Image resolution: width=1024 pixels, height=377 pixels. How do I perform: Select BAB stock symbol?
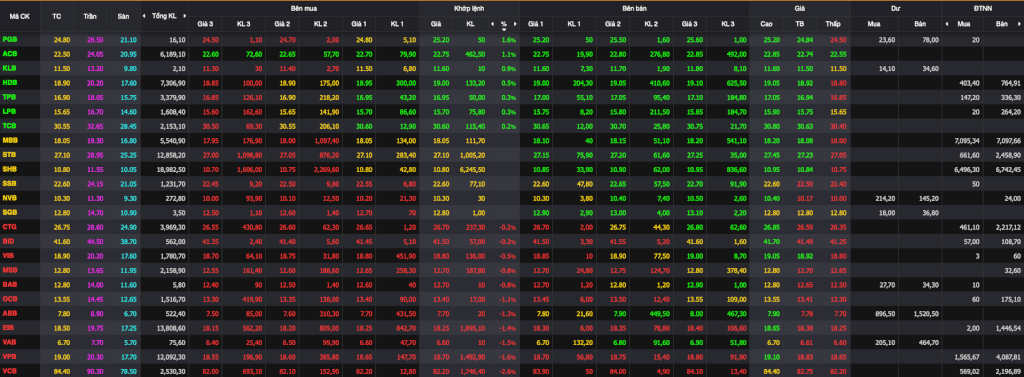pos(10,283)
